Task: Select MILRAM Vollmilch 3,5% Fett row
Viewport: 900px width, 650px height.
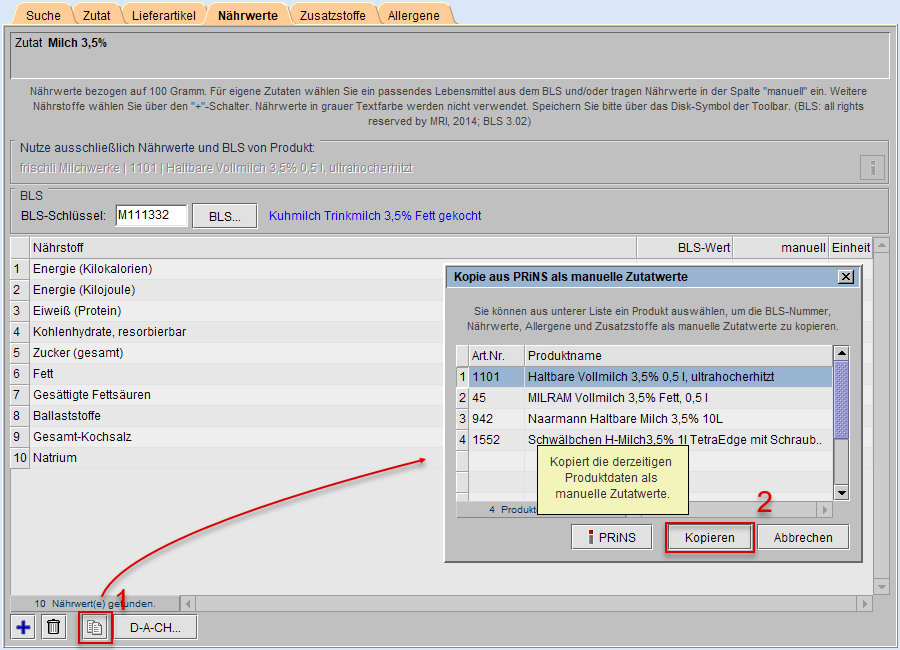Action: point(650,397)
